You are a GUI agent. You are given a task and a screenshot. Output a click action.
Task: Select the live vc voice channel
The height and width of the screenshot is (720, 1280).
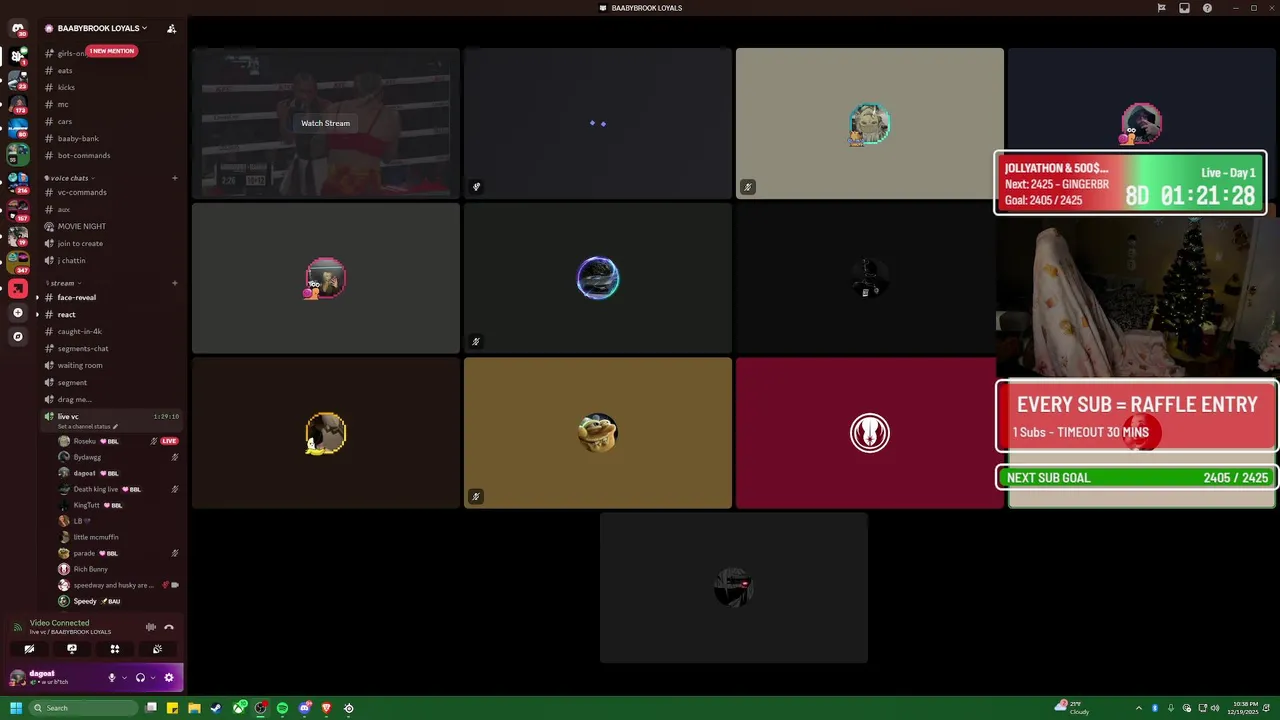click(x=110, y=416)
